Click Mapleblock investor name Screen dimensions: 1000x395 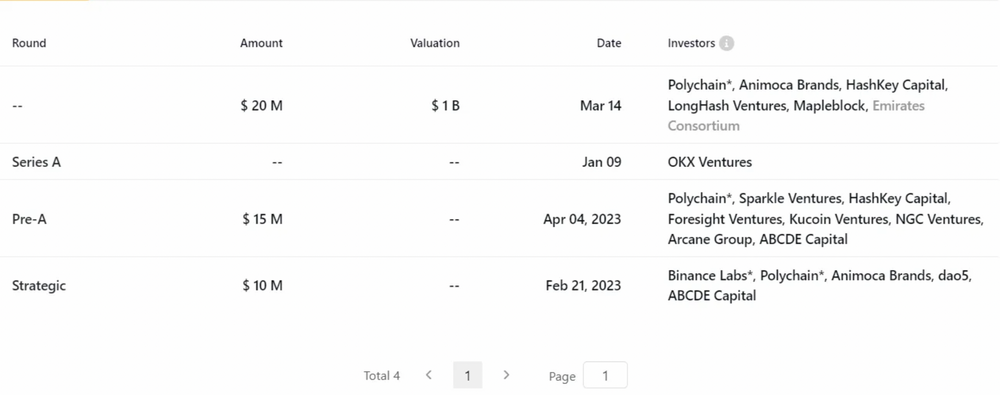pyautogui.click(x=830, y=106)
